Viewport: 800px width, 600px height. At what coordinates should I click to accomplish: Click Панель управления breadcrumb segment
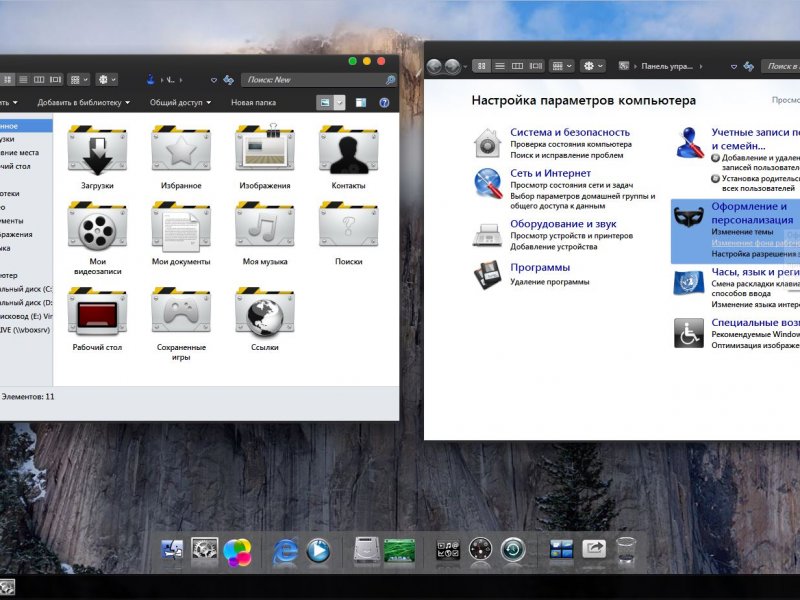(667, 66)
